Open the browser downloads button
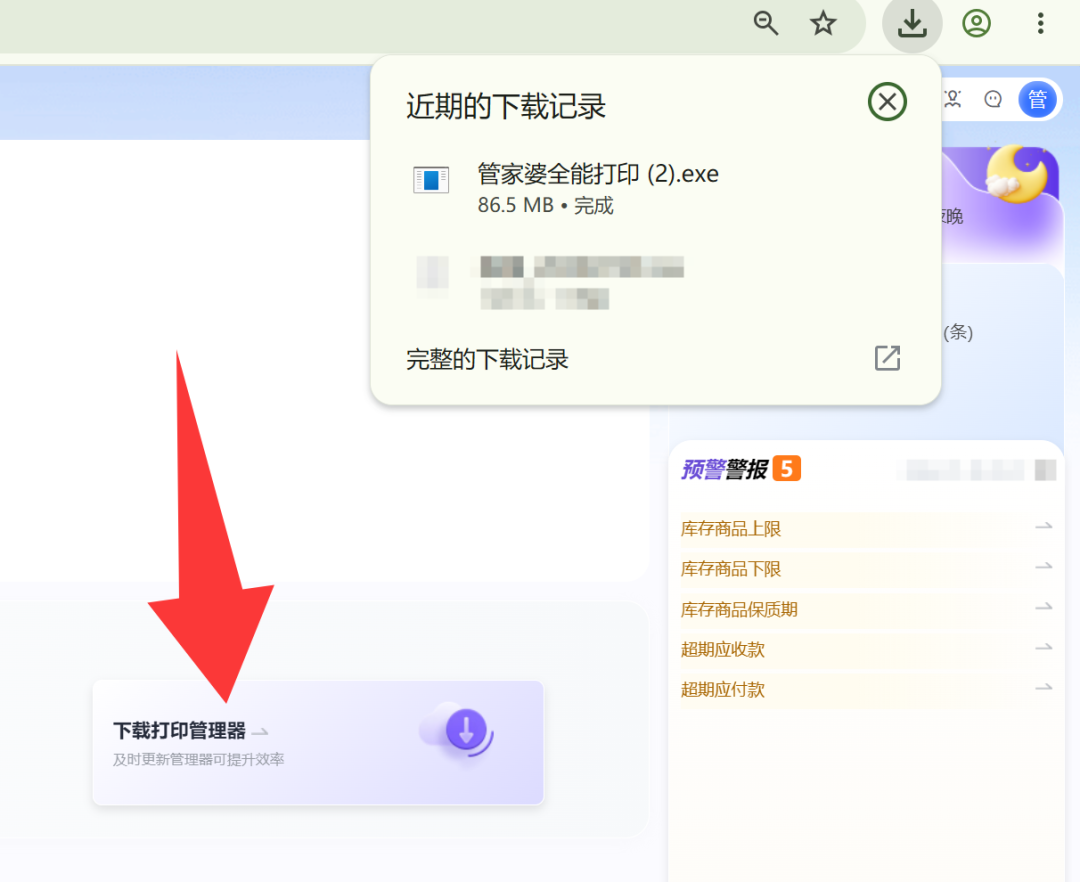This screenshot has height=882, width=1080. click(912, 24)
